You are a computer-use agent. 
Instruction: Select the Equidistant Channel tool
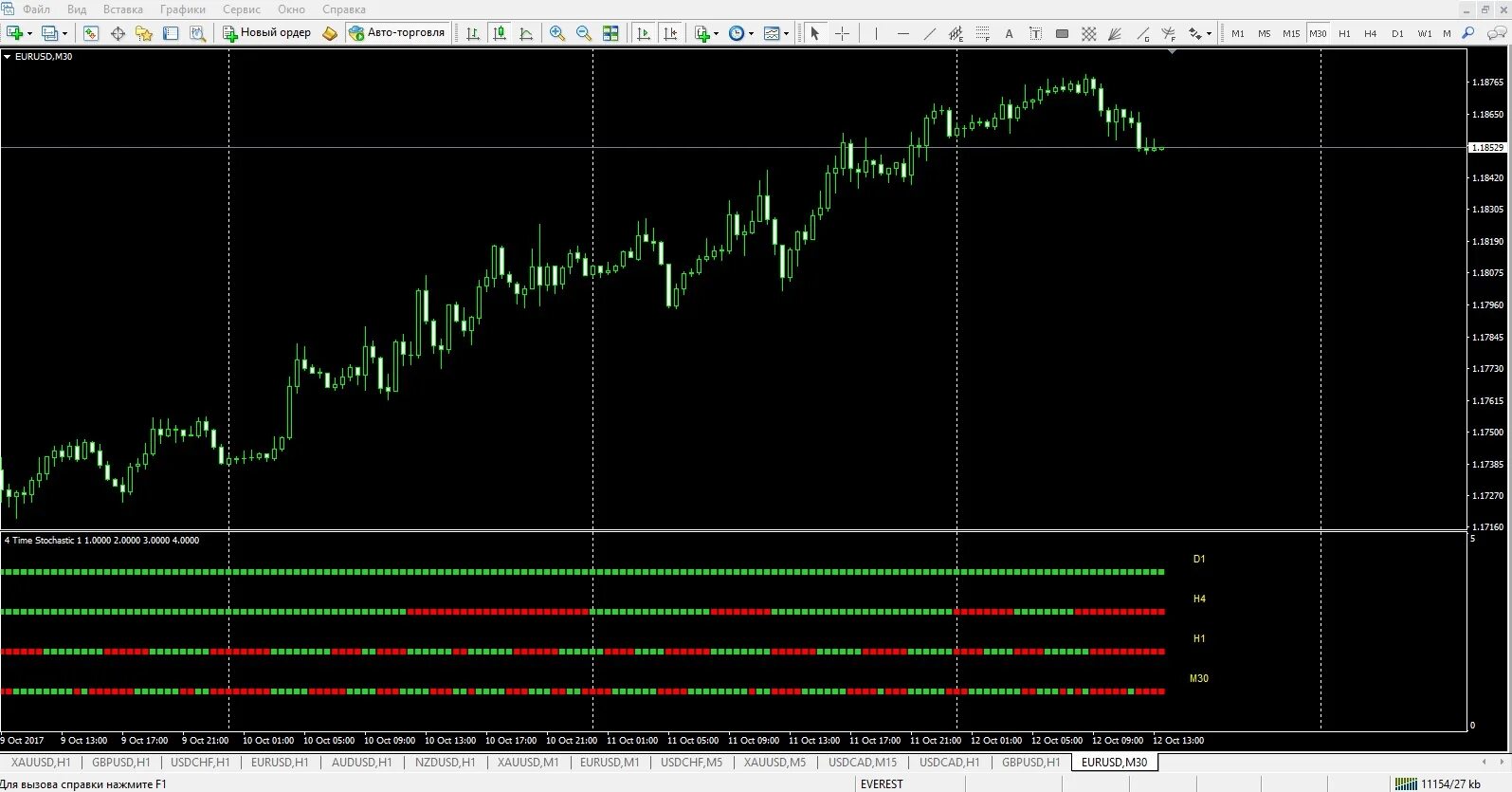pyautogui.click(x=956, y=33)
